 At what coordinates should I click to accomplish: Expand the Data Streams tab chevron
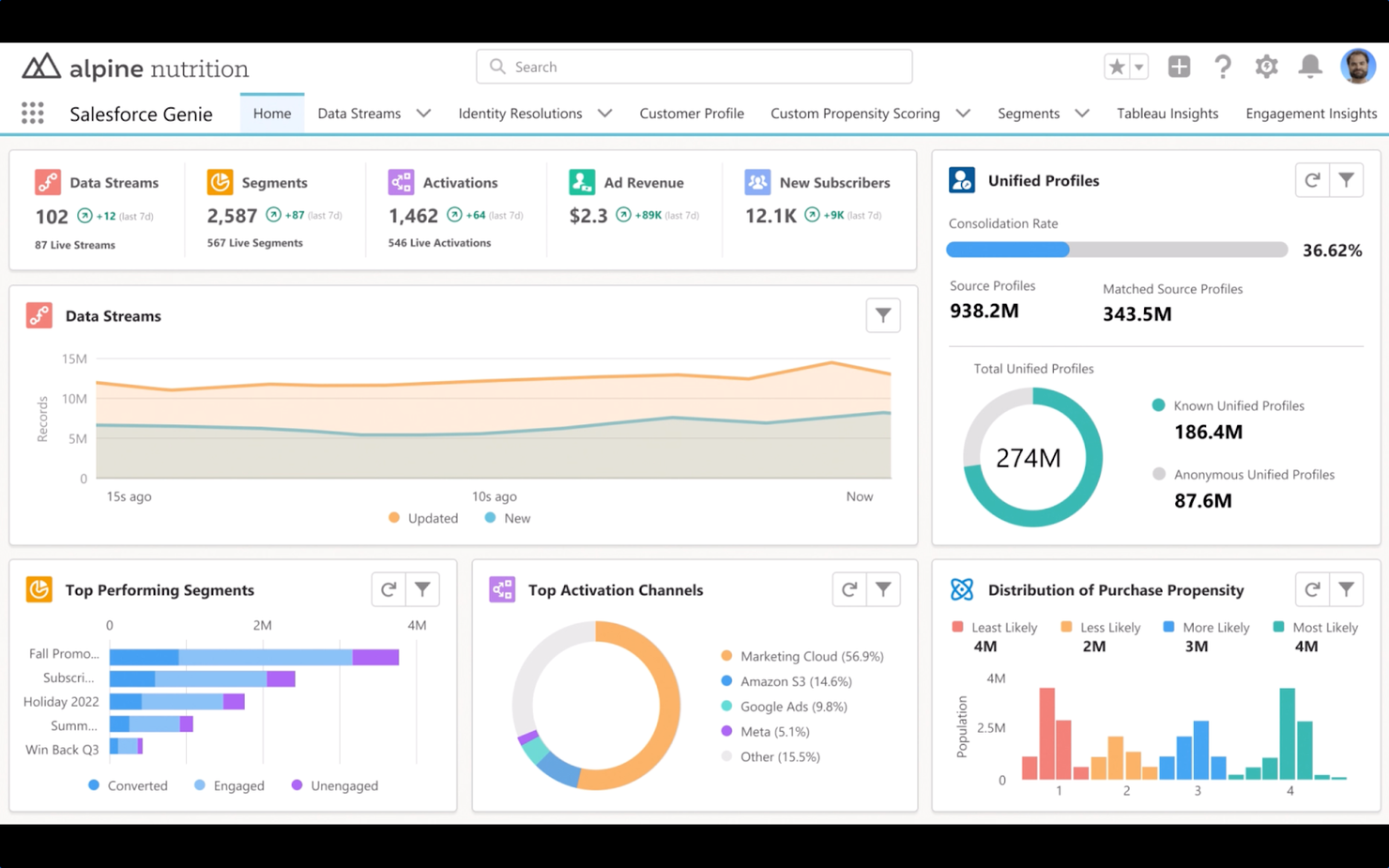423,114
